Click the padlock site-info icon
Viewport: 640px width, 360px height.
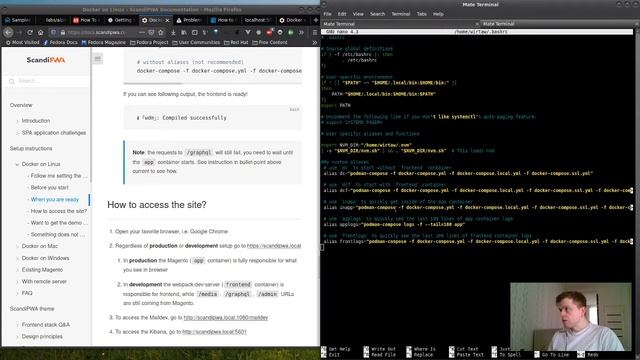62,32
